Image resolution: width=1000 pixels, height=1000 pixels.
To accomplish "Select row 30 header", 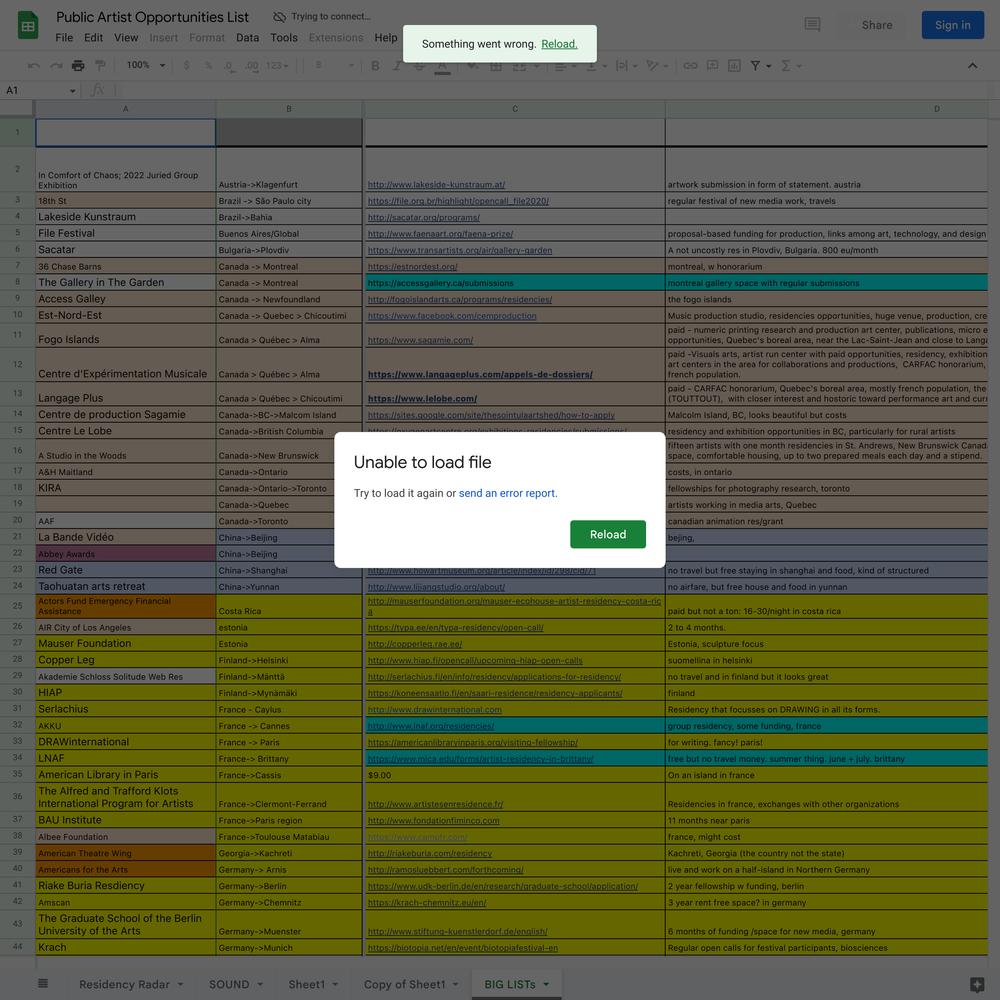I will click(x=17, y=692).
